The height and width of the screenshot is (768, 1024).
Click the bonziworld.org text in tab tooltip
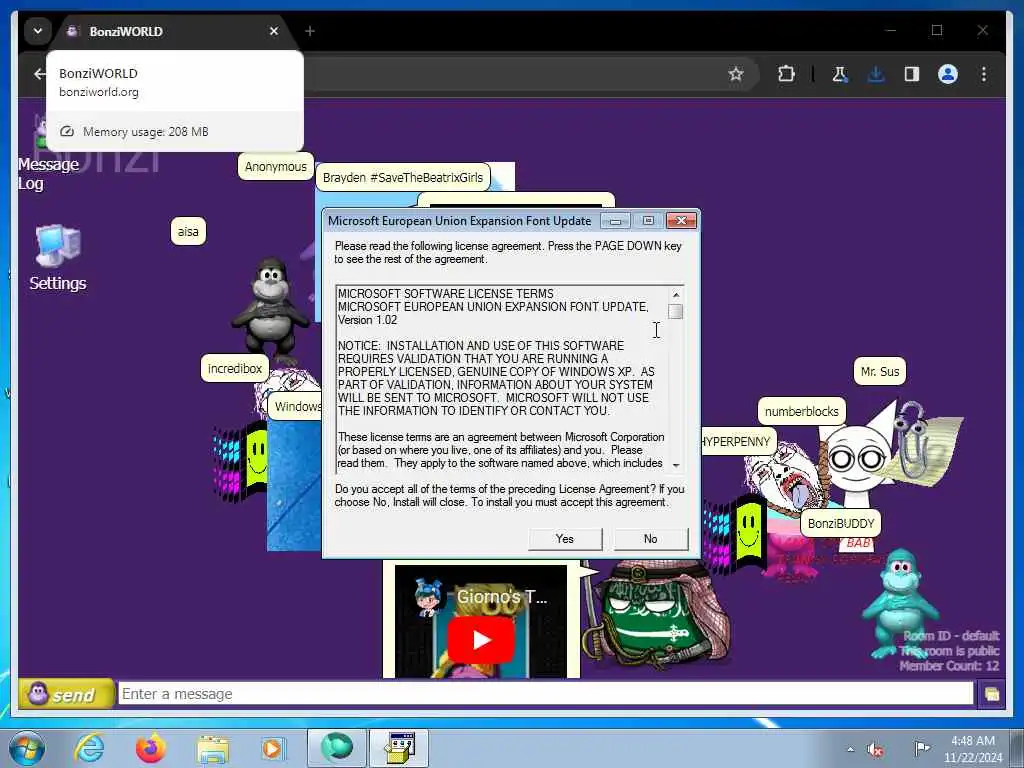point(99,91)
